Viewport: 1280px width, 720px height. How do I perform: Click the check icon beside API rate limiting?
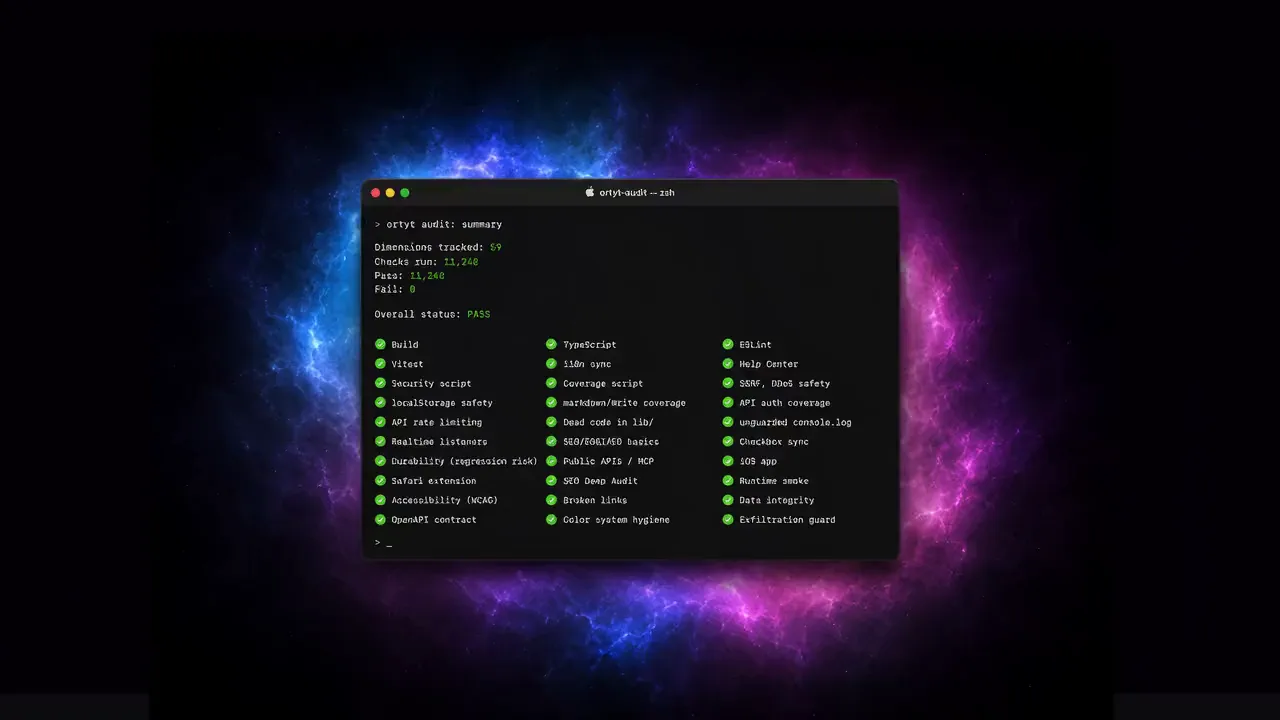coord(380,422)
